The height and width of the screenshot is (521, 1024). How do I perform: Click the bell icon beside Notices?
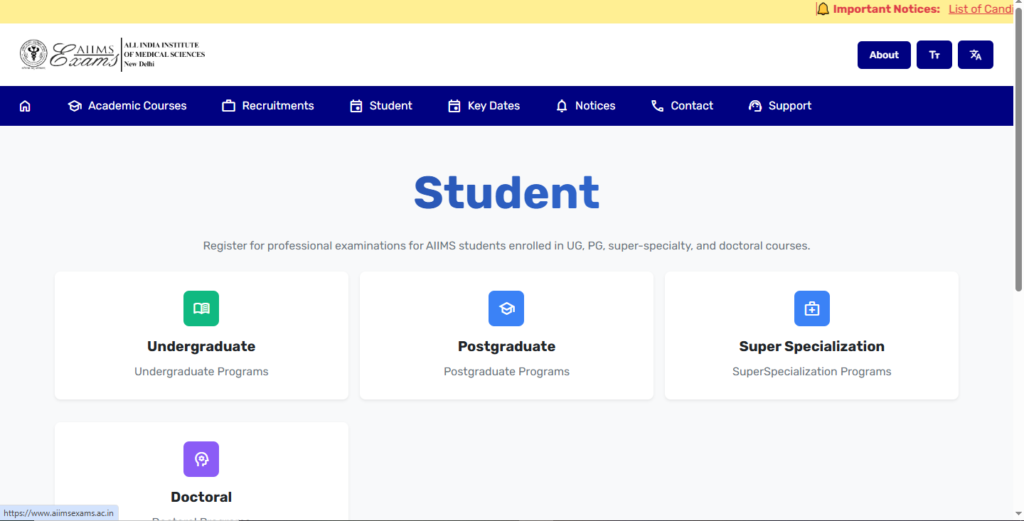[x=562, y=106]
